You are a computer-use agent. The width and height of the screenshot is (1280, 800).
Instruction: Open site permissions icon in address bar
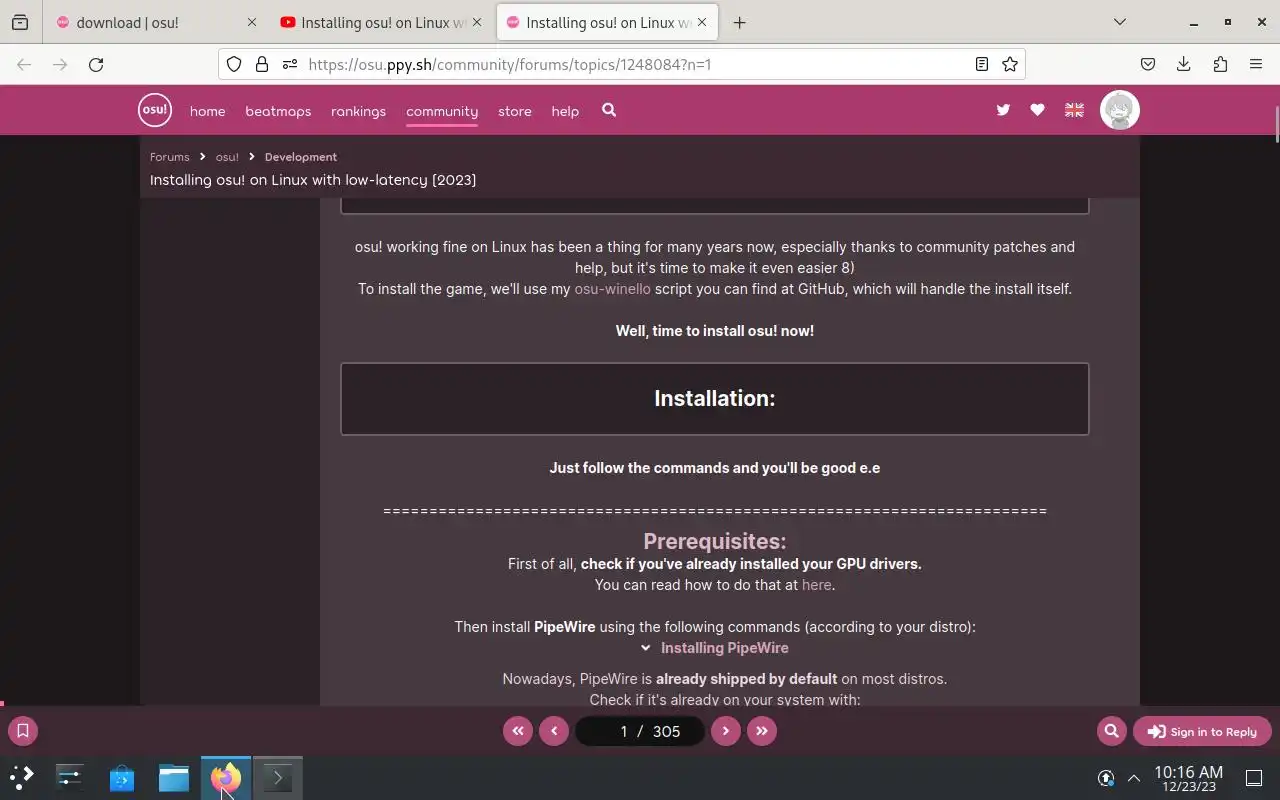pos(290,64)
